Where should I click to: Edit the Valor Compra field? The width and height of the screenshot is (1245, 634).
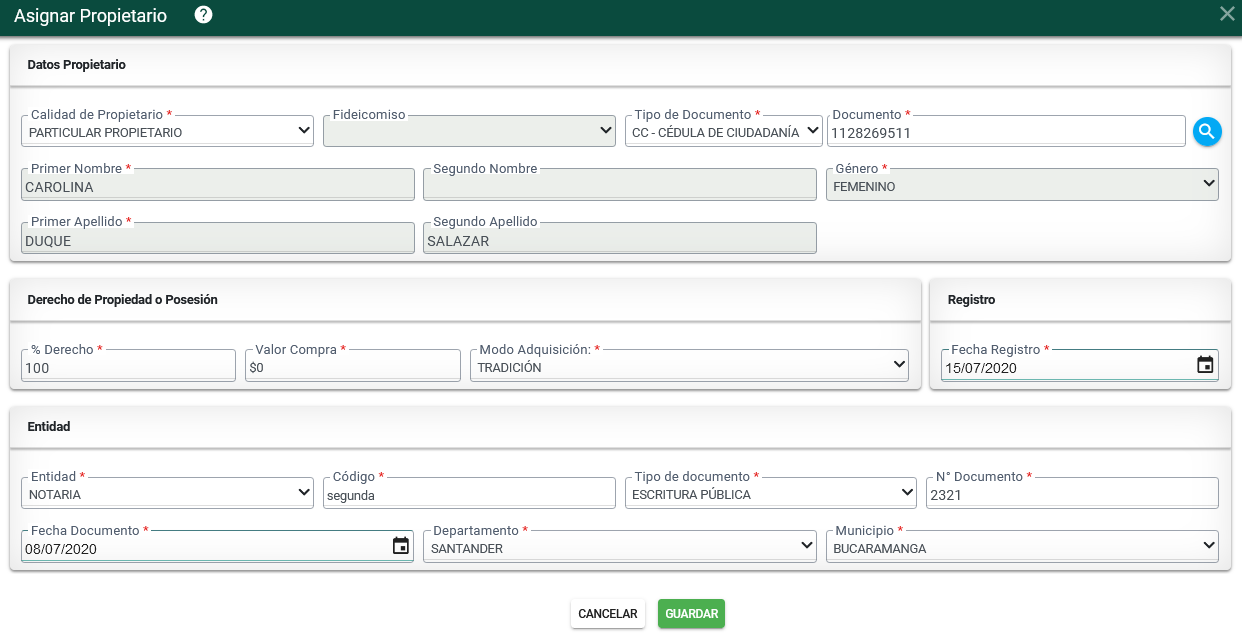coord(353,366)
